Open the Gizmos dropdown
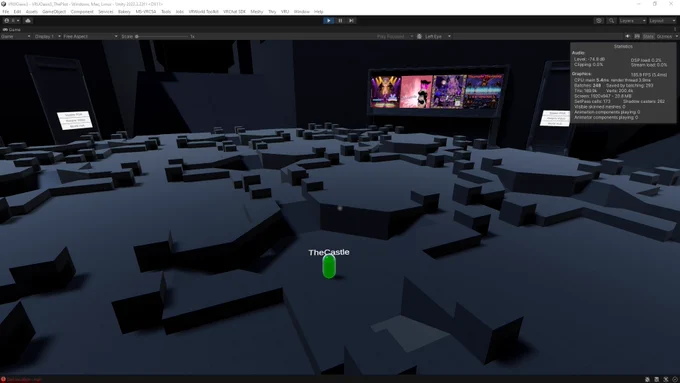The image size is (680, 383). pyautogui.click(x=667, y=36)
